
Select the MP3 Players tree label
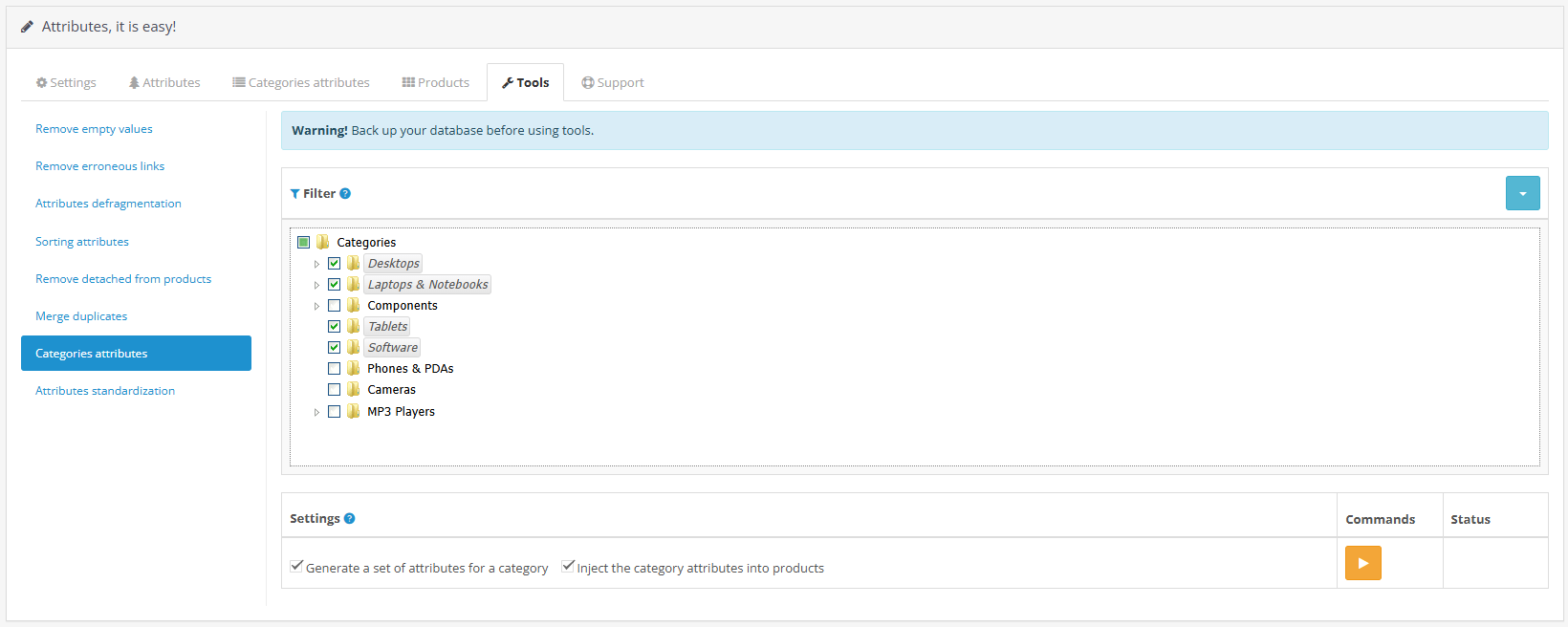tap(402, 412)
